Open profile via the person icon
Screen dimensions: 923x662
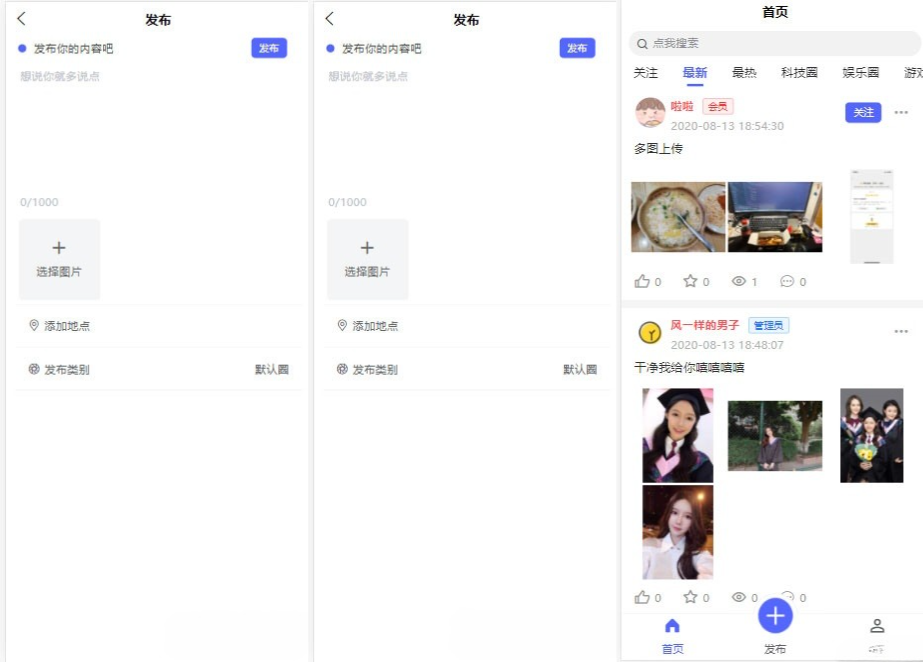point(877,625)
